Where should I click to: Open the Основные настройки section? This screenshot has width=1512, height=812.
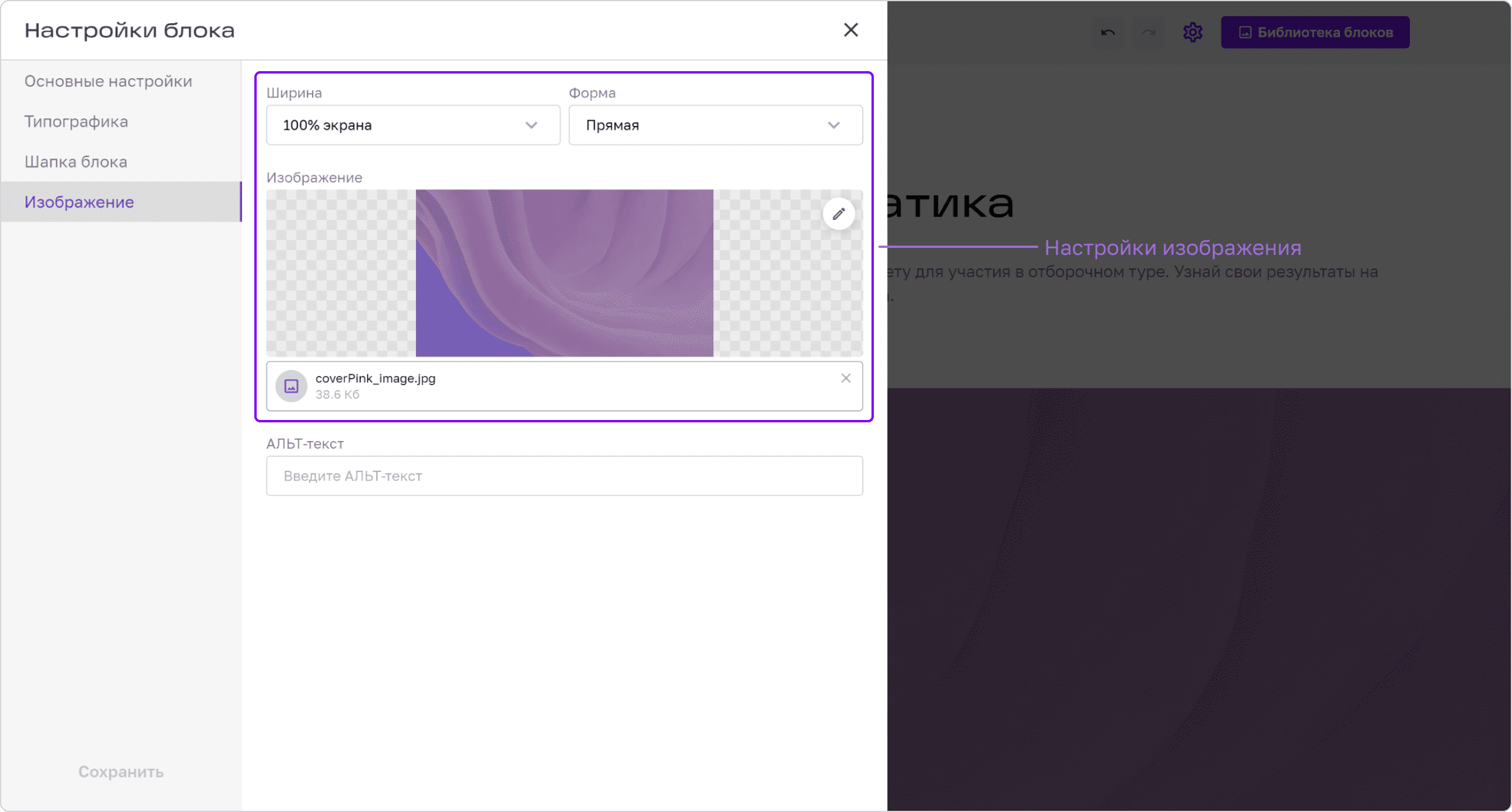(x=121, y=81)
